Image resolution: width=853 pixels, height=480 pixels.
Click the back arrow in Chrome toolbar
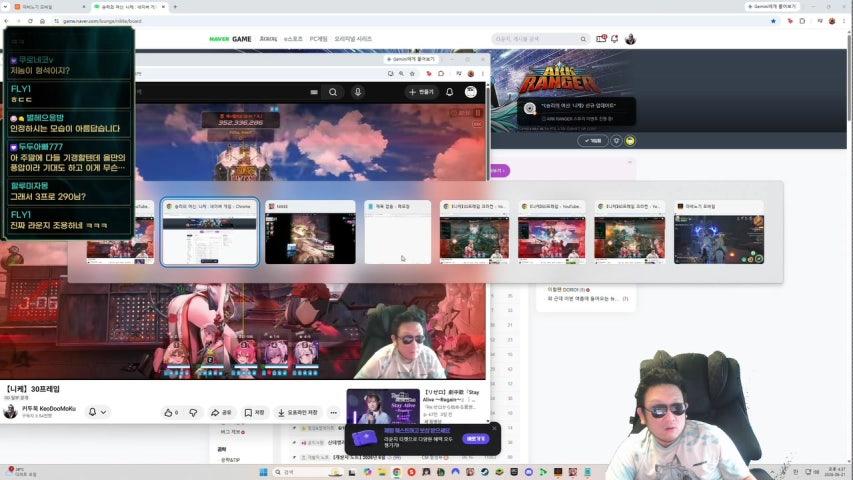pyautogui.click(x=7, y=21)
